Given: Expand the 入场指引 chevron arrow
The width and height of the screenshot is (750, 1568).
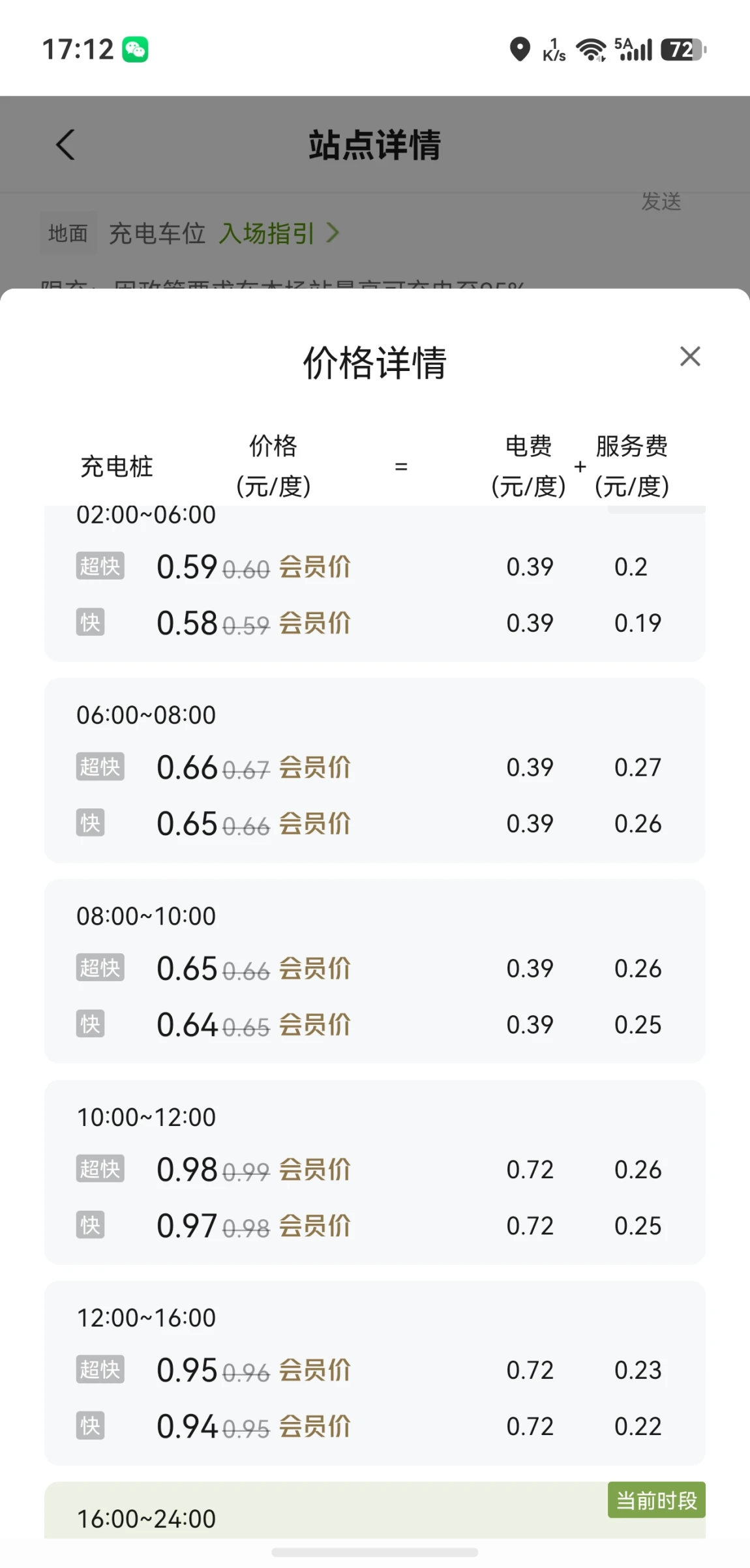Looking at the screenshot, I should click(333, 233).
